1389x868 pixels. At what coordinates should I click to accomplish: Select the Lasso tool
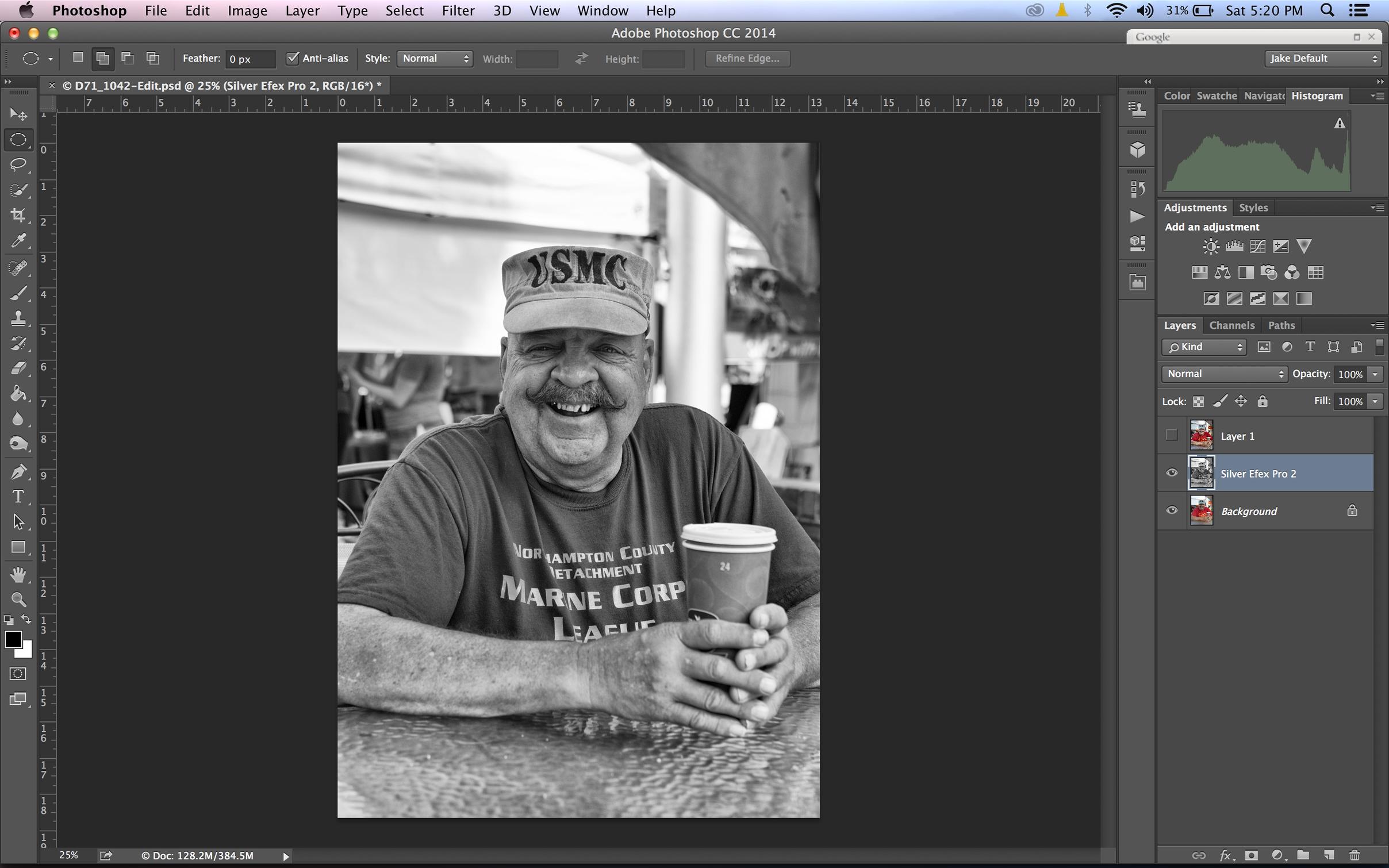tap(18, 164)
